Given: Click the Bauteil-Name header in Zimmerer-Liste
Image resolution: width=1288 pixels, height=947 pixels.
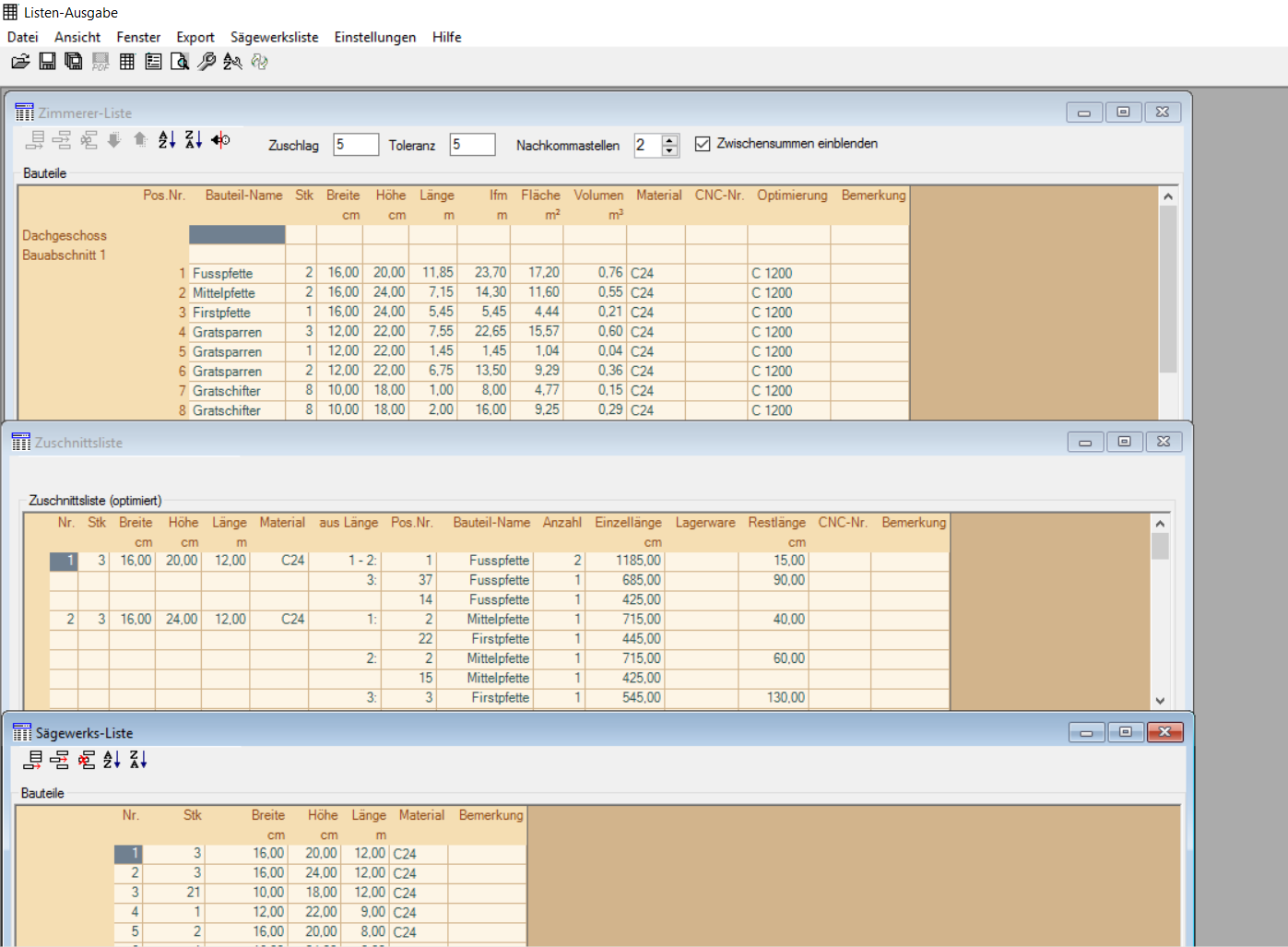Looking at the screenshot, I should [x=243, y=195].
